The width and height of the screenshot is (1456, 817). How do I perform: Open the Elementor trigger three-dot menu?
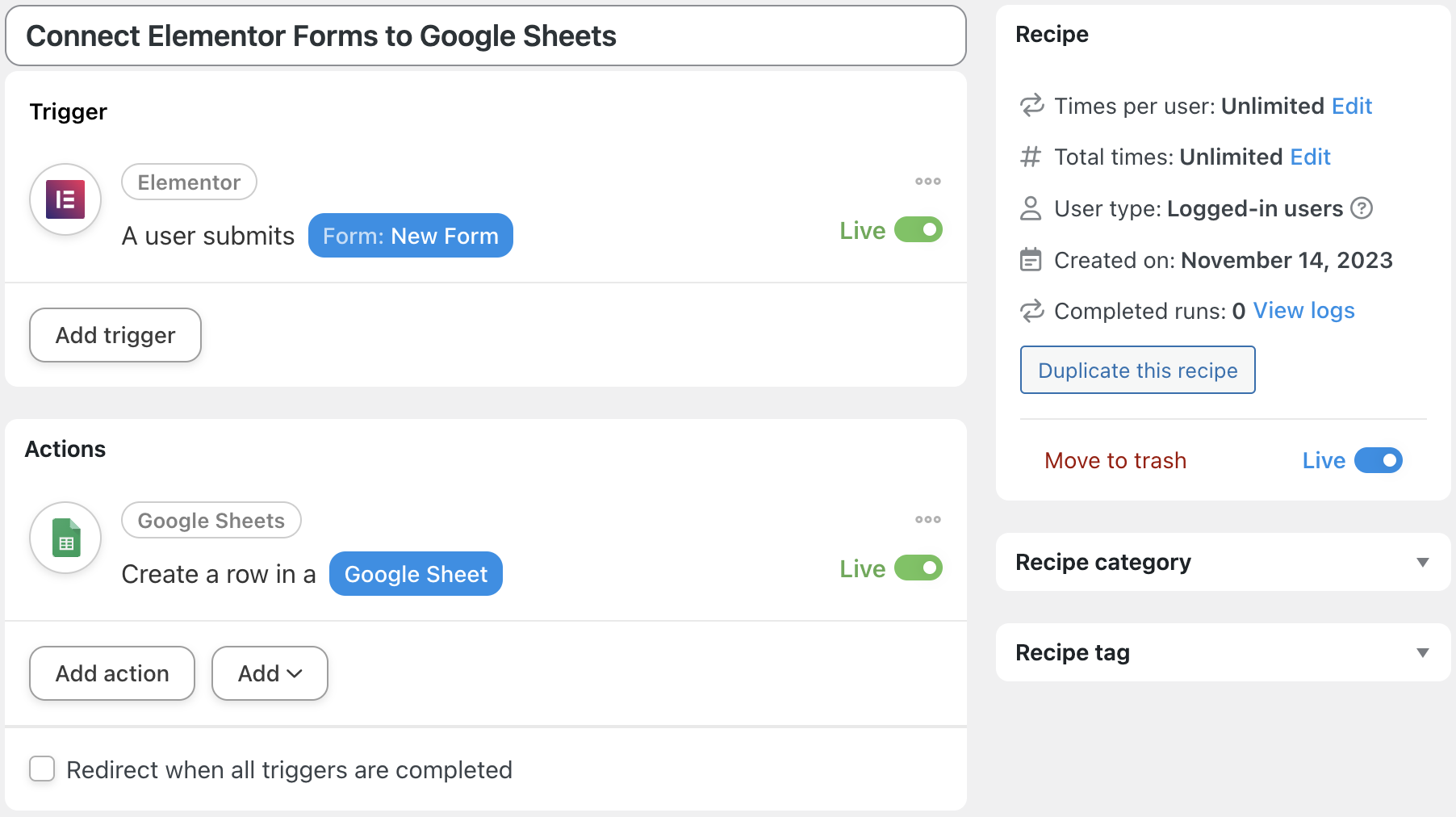coord(928,181)
